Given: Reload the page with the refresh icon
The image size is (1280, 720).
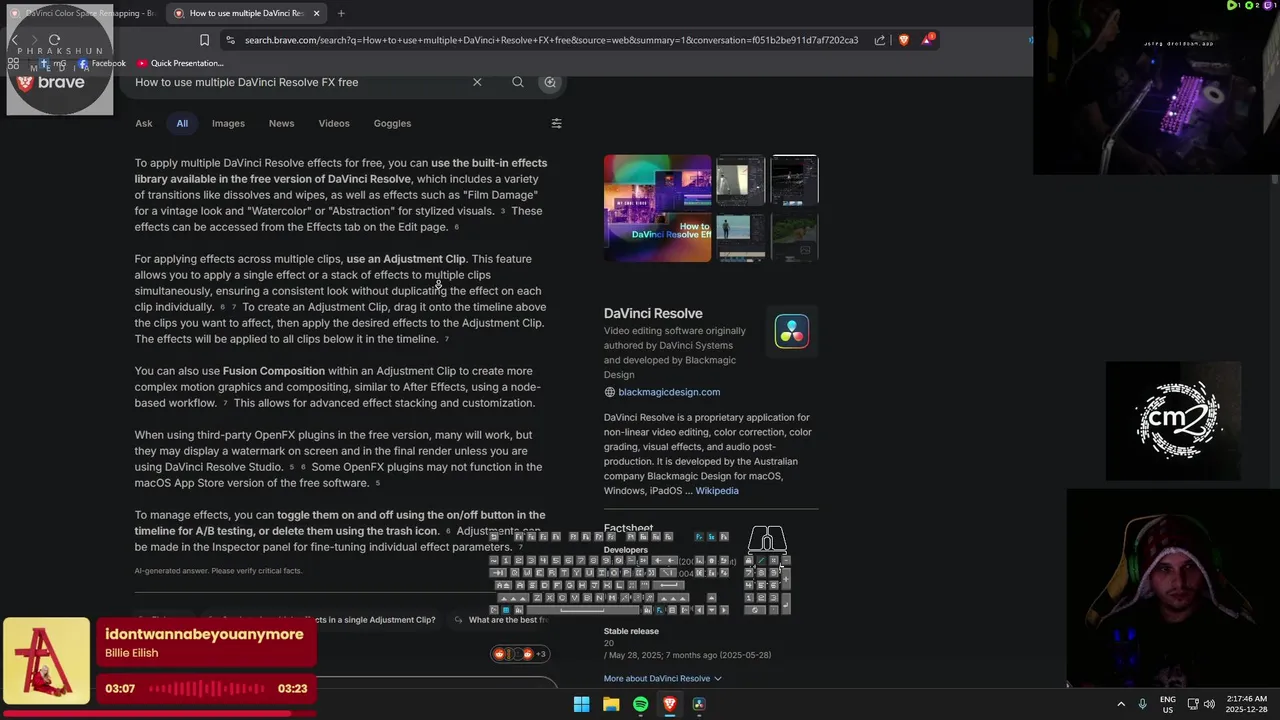Looking at the screenshot, I should tap(54, 40).
